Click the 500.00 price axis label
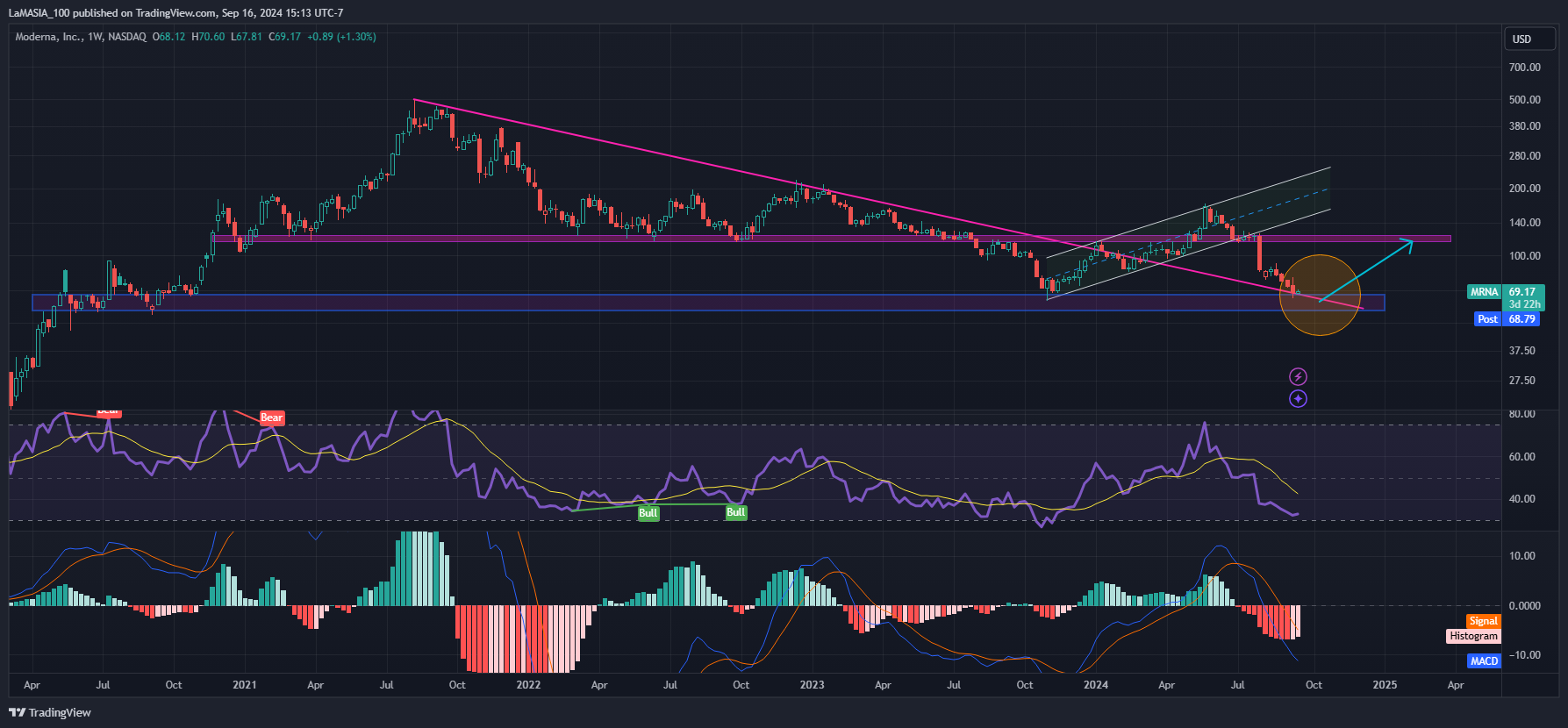Image resolution: width=1568 pixels, height=728 pixels. 1524,100
